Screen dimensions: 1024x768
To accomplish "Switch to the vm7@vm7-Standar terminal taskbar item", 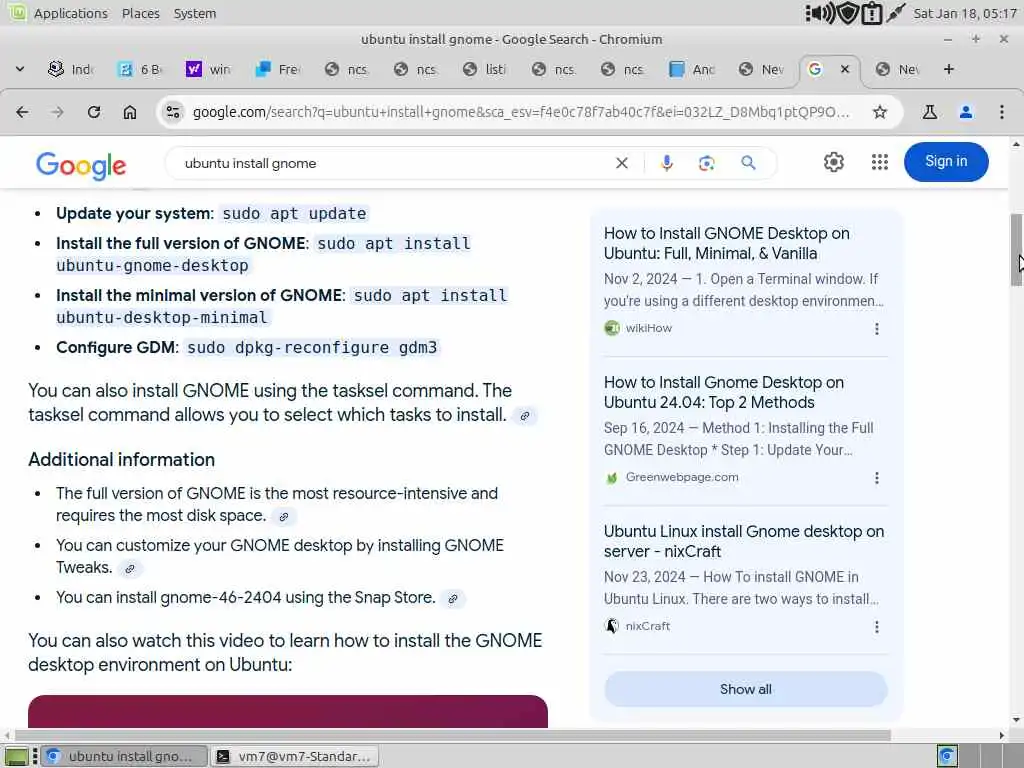I will point(296,756).
